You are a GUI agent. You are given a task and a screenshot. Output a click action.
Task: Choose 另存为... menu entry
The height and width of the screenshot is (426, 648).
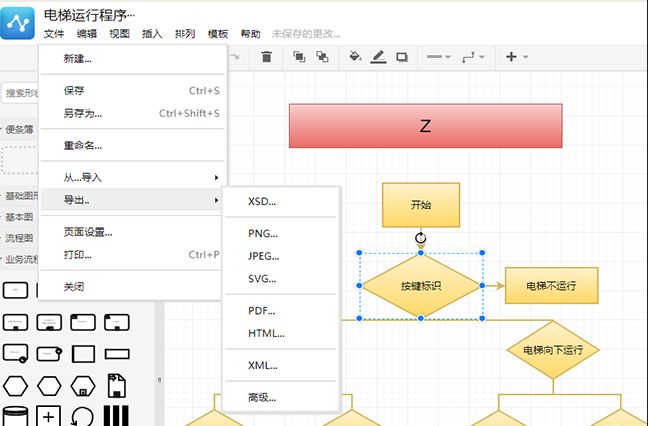[132, 113]
